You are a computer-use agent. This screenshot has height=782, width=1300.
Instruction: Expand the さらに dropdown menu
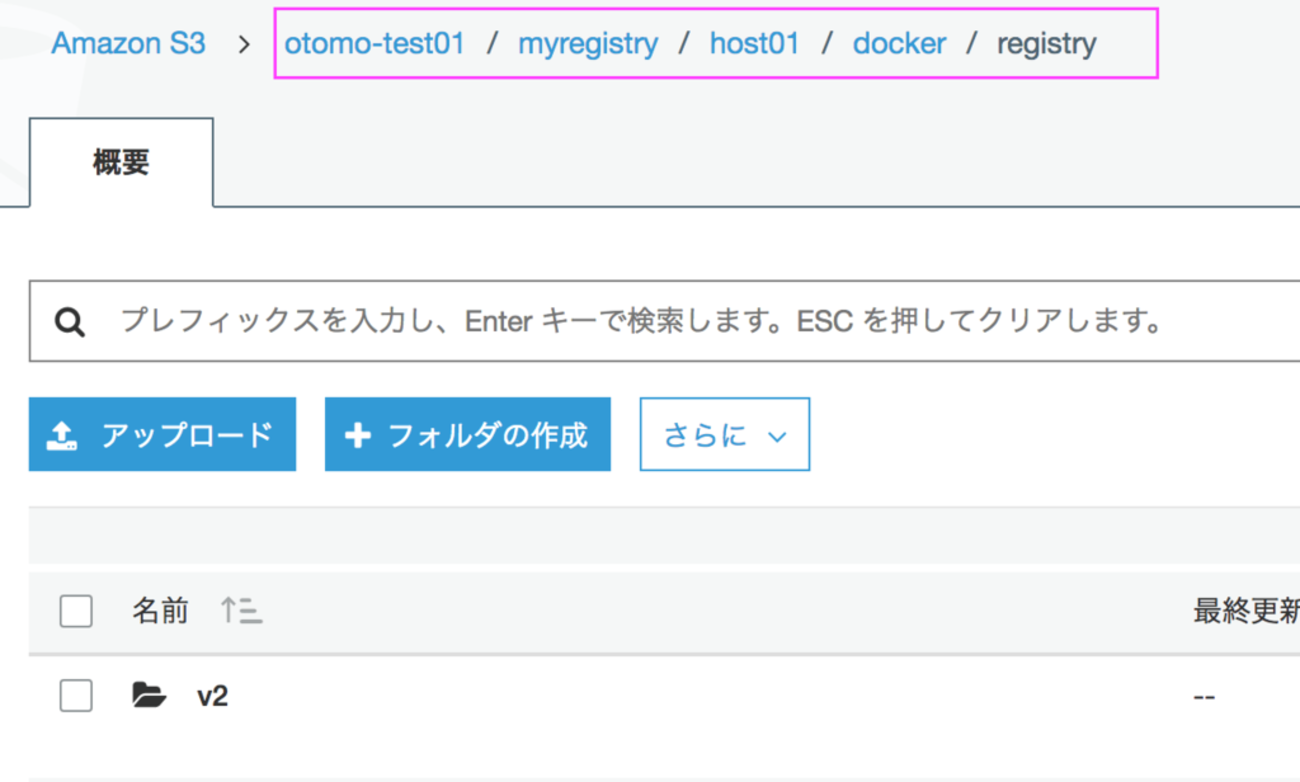725,434
